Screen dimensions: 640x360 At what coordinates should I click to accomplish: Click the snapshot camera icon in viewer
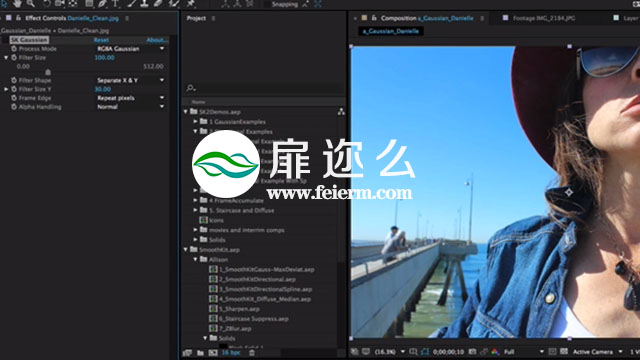click(472, 352)
